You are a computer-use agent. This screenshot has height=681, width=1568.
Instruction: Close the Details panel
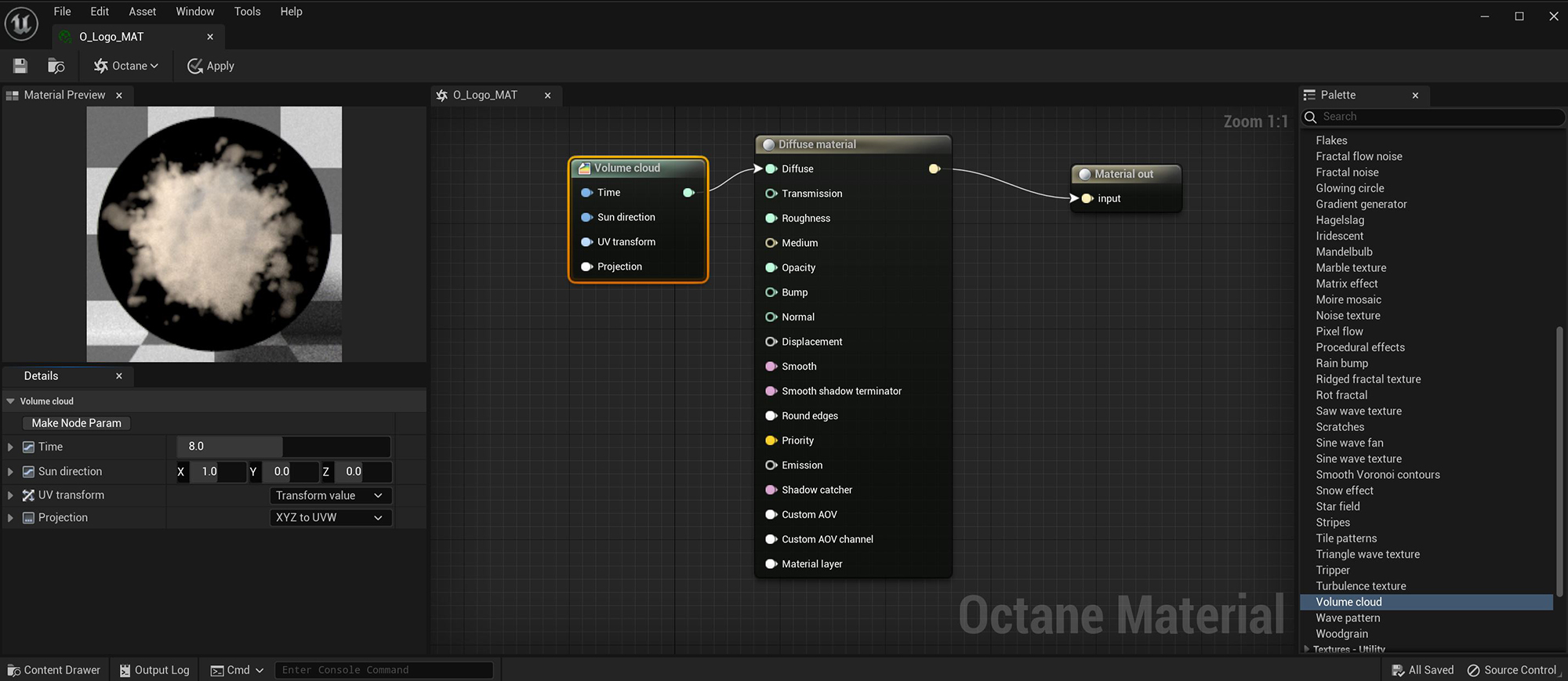click(x=119, y=376)
